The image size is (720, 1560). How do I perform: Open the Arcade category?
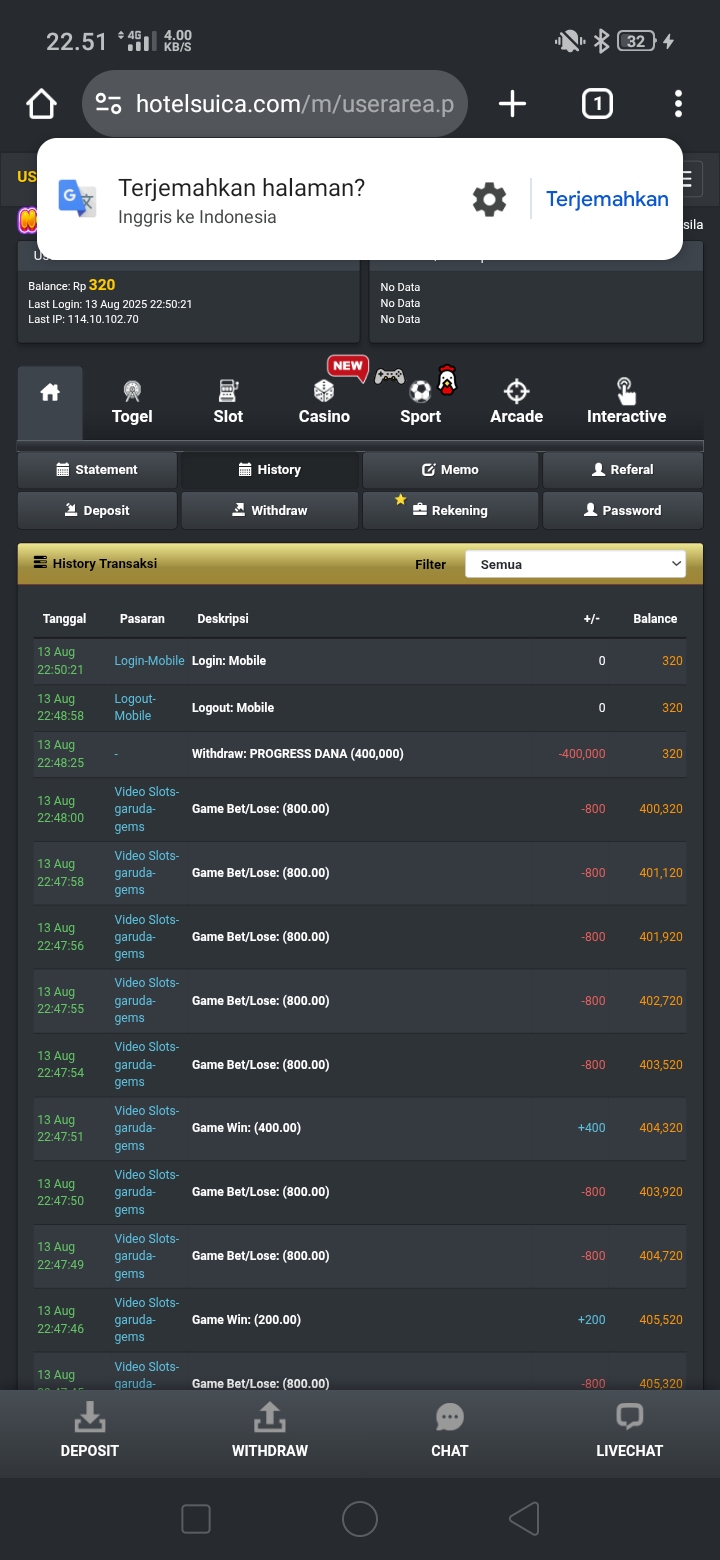coord(516,402)
